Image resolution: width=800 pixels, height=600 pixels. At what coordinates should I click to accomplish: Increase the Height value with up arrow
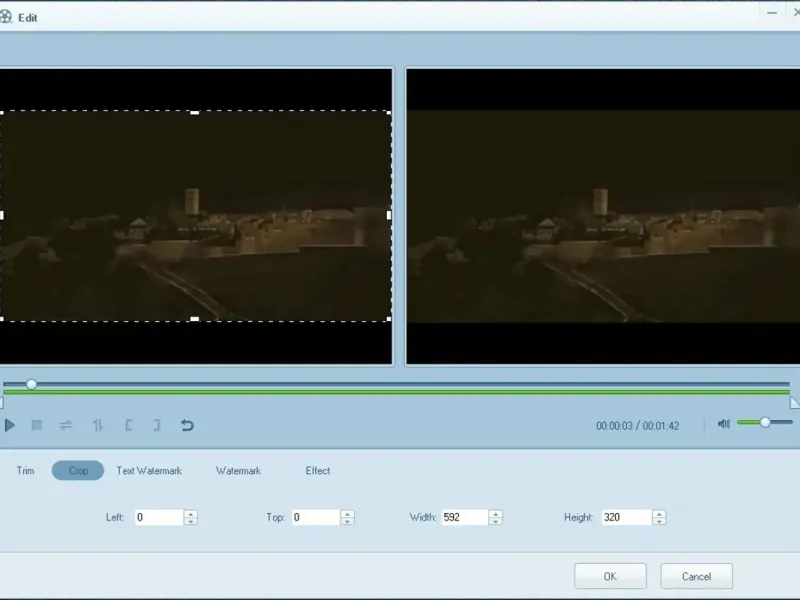[659, 514]
